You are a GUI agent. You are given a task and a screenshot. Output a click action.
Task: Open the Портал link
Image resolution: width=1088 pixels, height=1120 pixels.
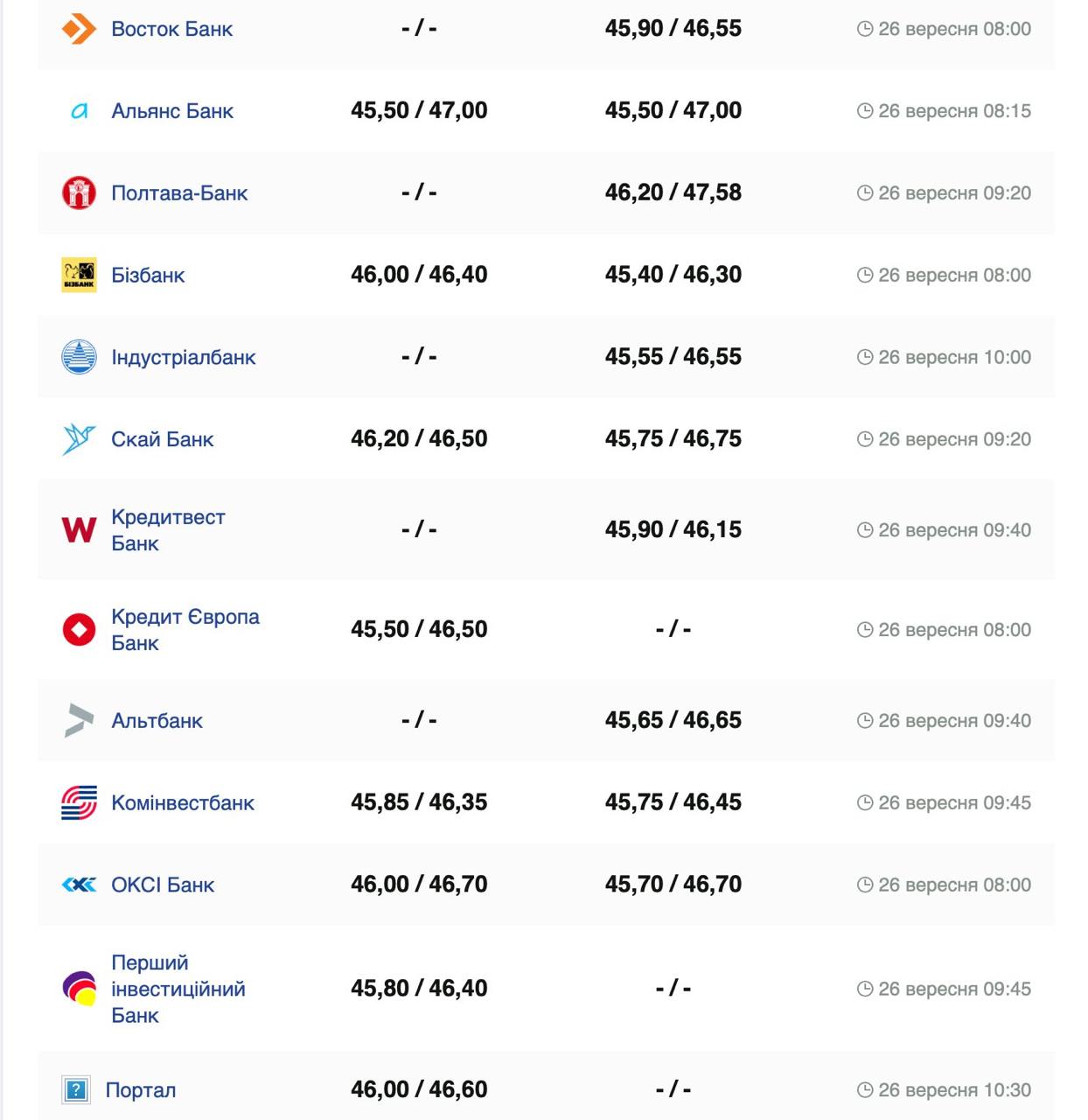[141, 1090]
